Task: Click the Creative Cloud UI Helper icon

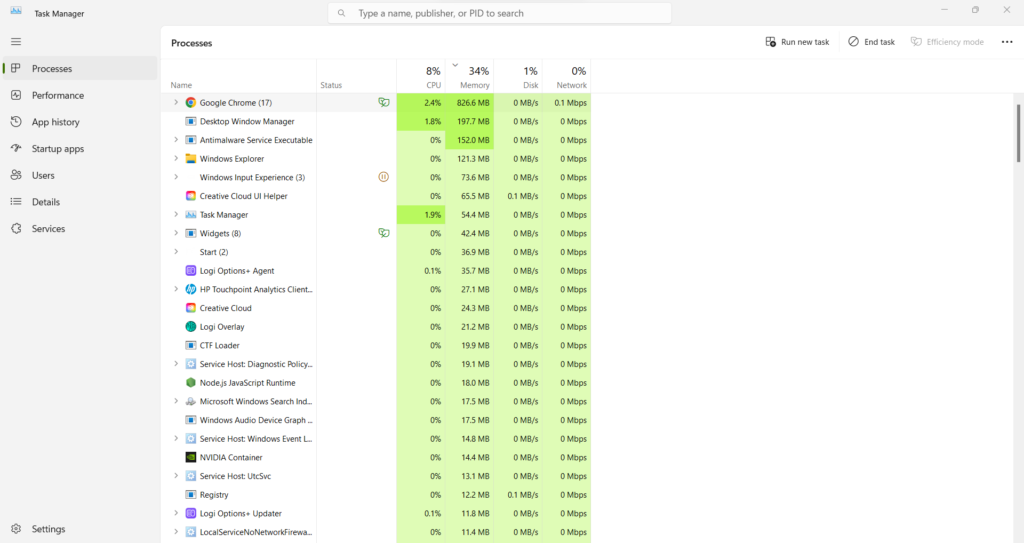Action: [x=191, y=196]
